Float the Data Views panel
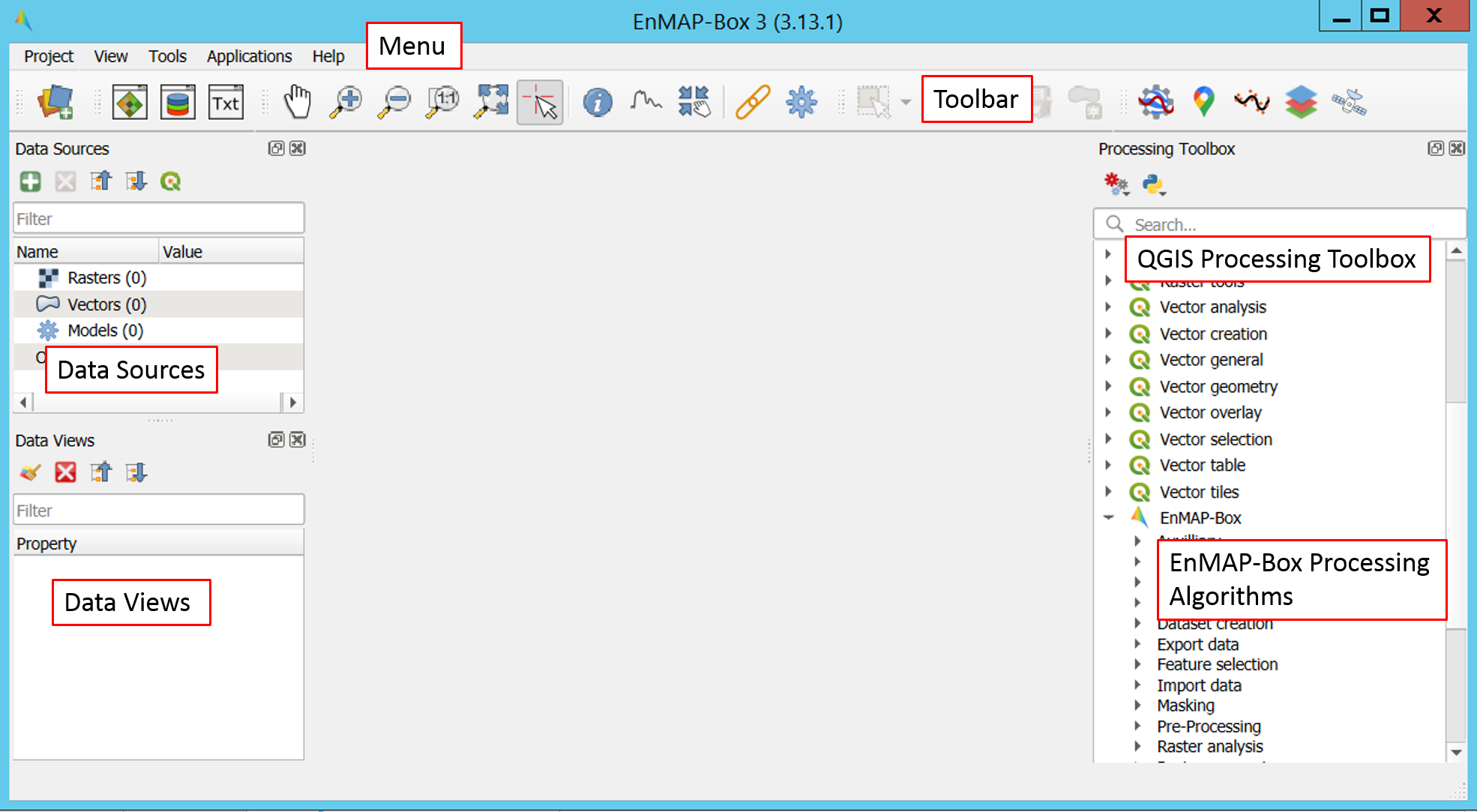 point(277,440)
